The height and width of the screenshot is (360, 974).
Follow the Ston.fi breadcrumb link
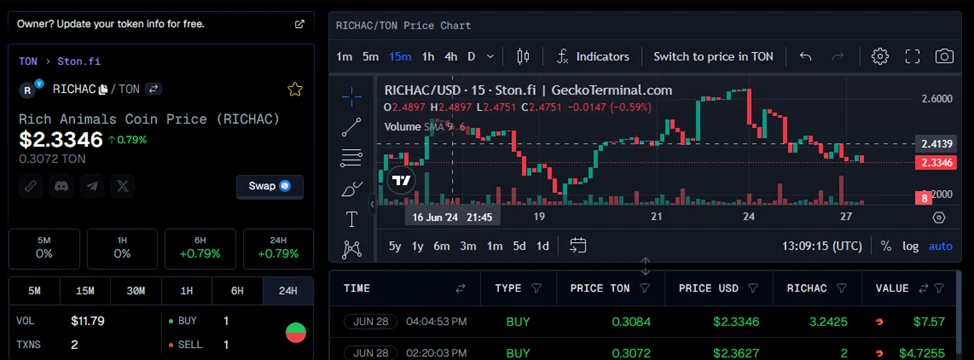(79, 61)
